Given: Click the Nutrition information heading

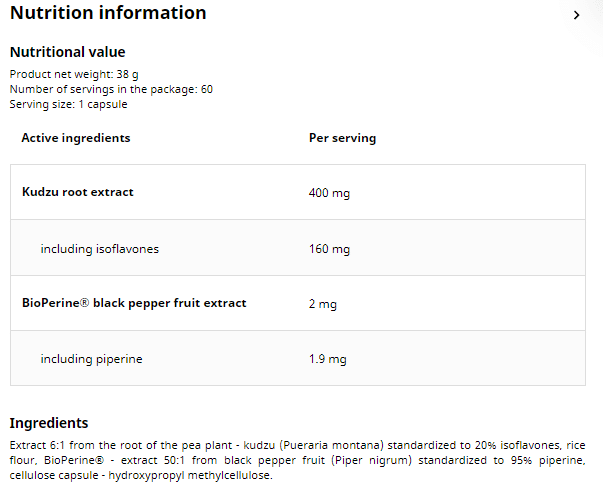Looking at the screenshot, I should [x=108, y=13].
